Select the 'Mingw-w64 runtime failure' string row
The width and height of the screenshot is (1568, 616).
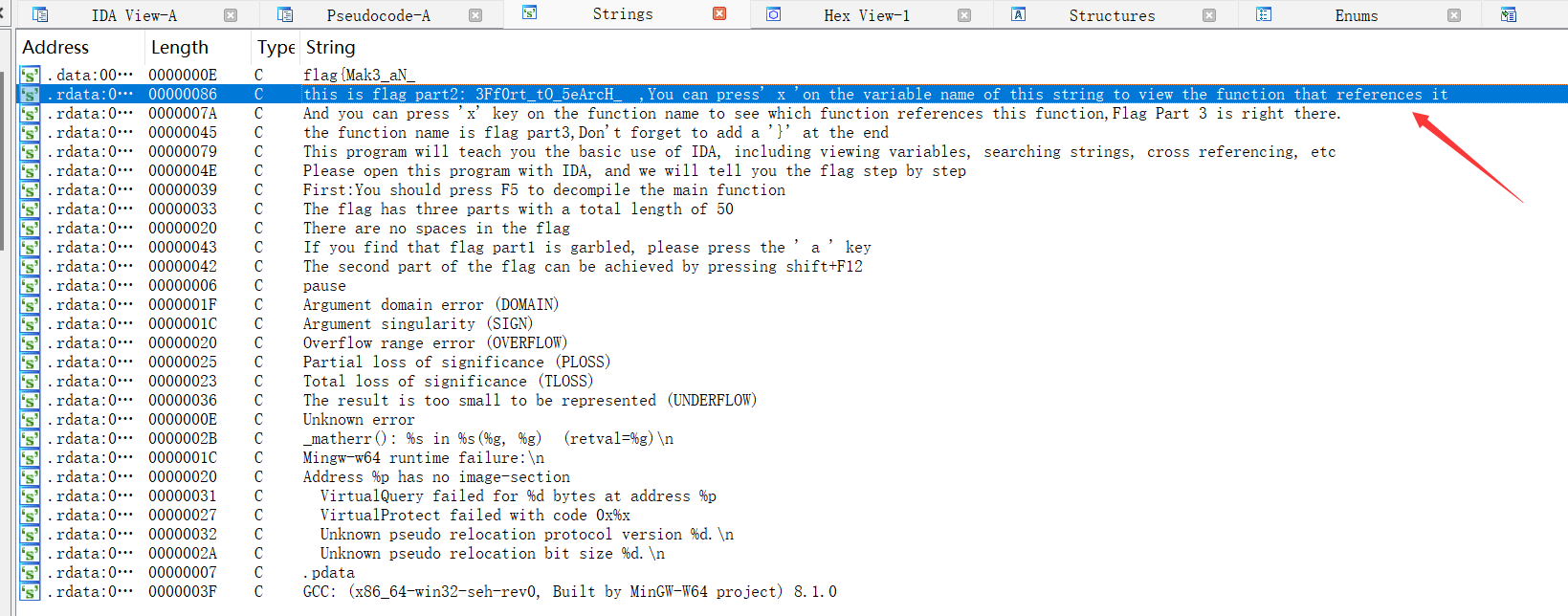(423, 458)
